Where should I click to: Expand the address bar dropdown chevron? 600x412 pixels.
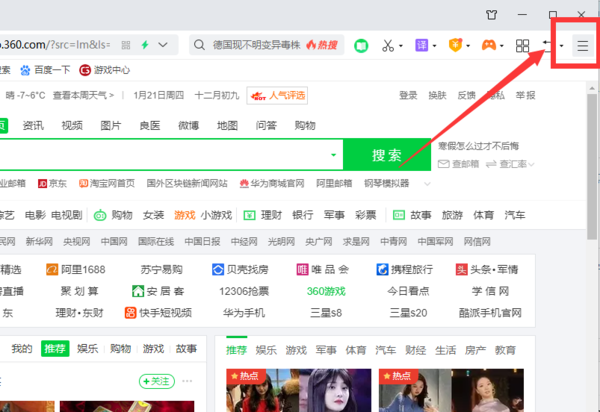(164, 45)
